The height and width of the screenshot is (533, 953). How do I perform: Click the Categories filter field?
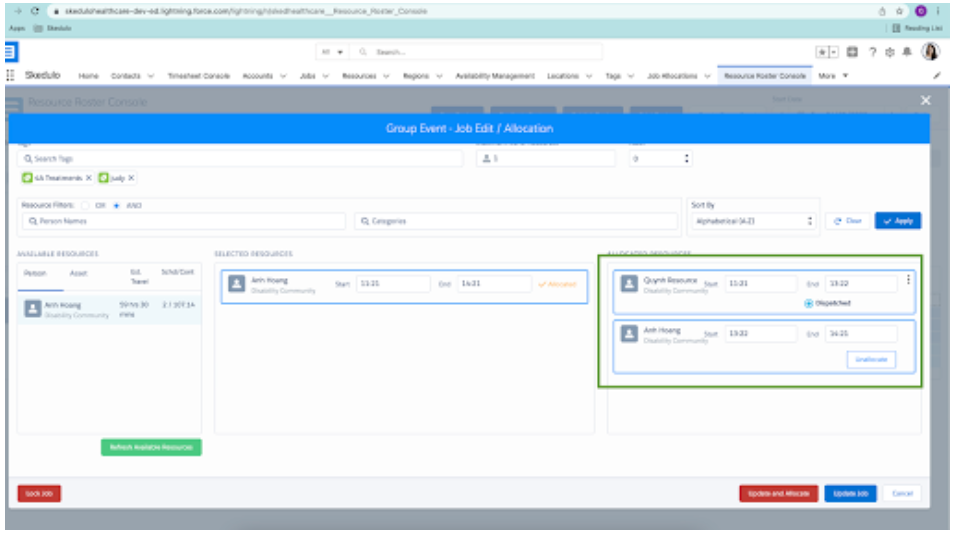(515, 221)
